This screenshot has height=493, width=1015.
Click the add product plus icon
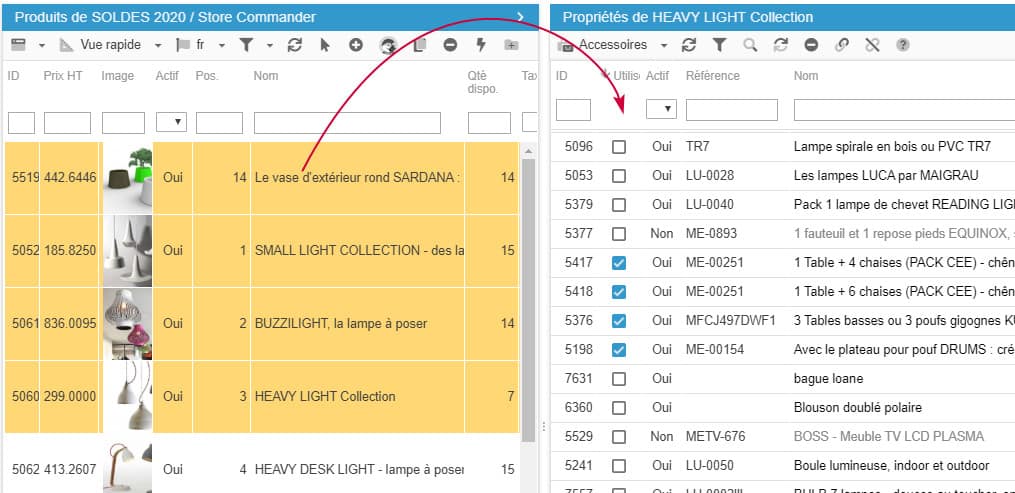[356, 45]
